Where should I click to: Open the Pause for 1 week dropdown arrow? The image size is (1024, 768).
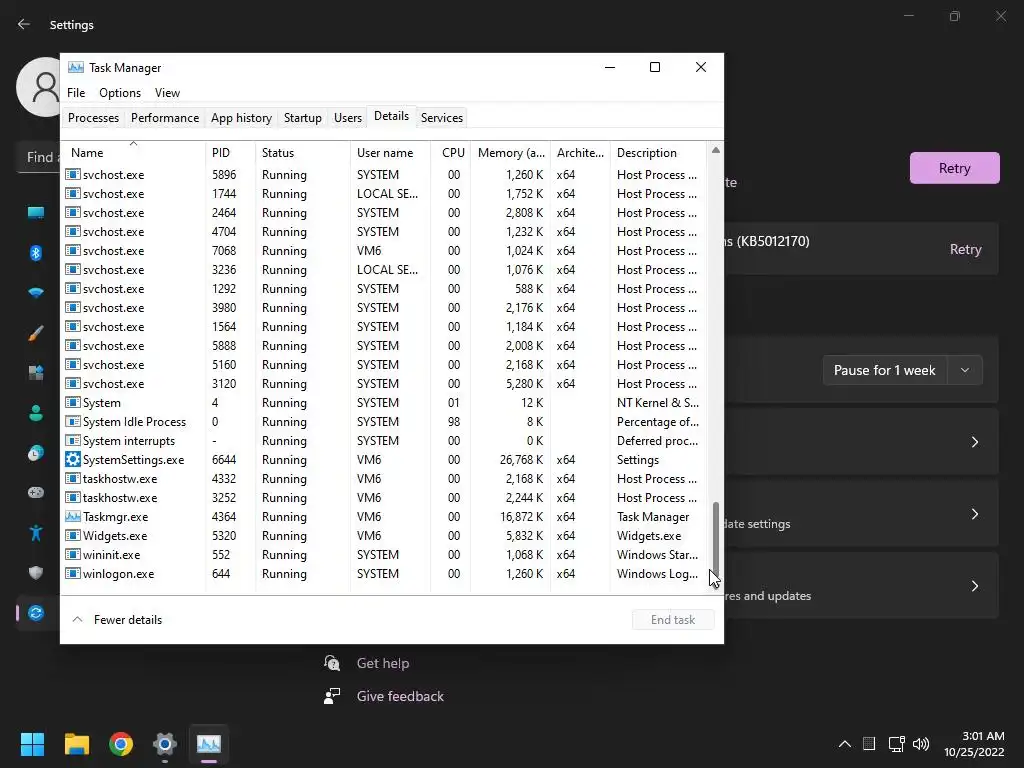pyautogui.click(x=965, y=370)
